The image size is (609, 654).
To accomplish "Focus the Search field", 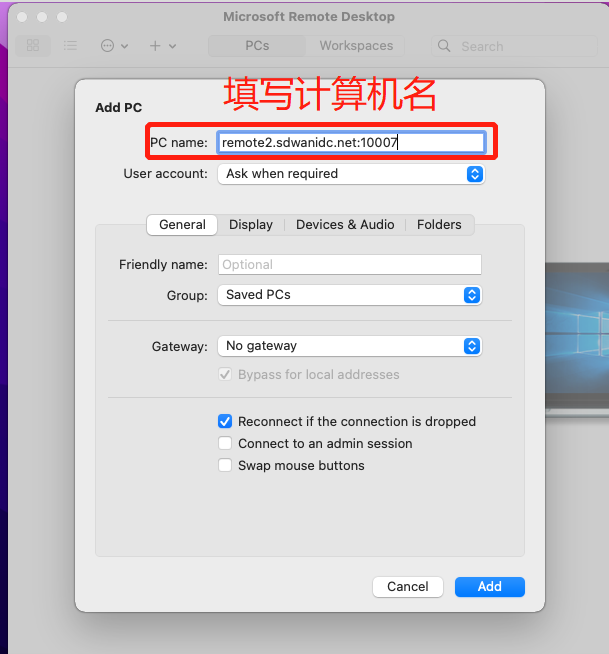I will click(514, 46).
